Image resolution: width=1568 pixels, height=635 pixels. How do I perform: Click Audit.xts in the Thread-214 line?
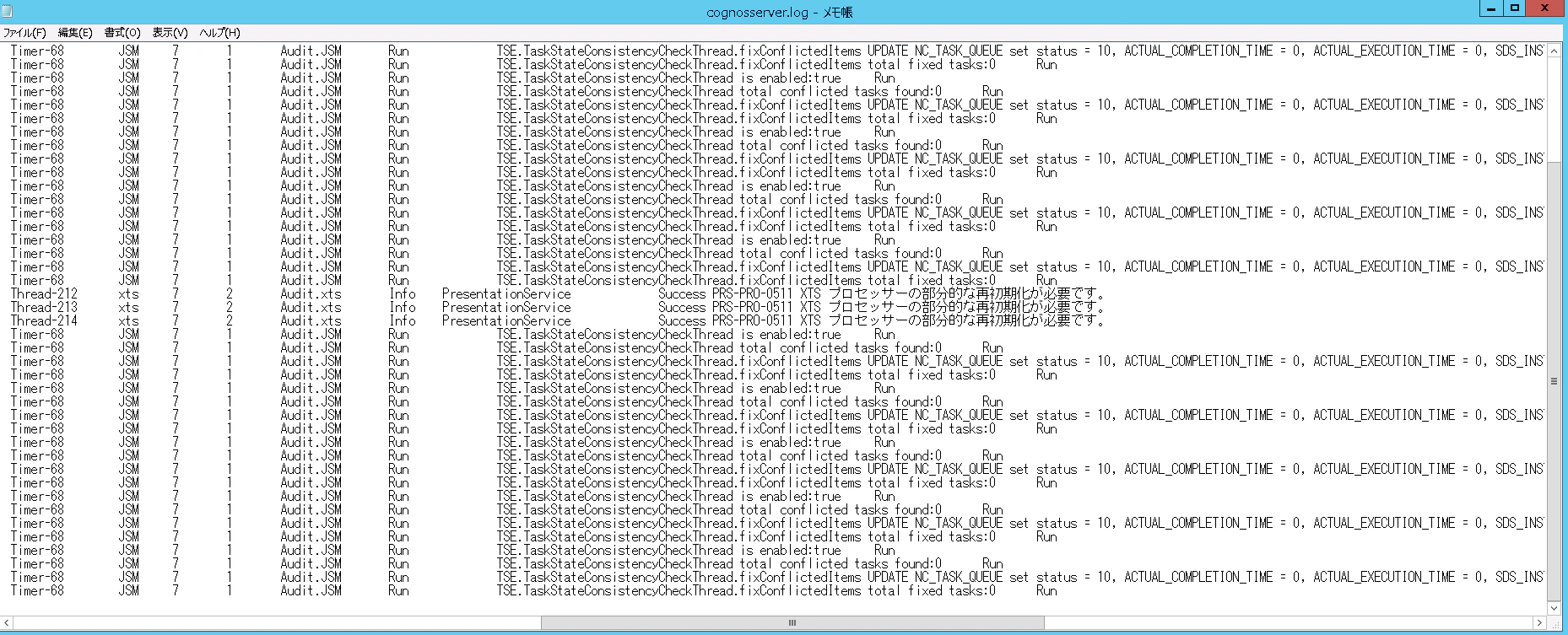click(311, 321)
